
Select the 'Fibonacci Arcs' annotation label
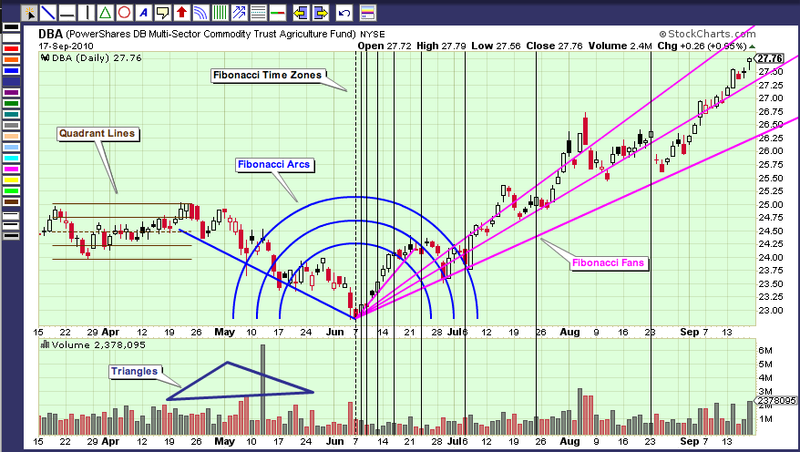coord(273,165)
